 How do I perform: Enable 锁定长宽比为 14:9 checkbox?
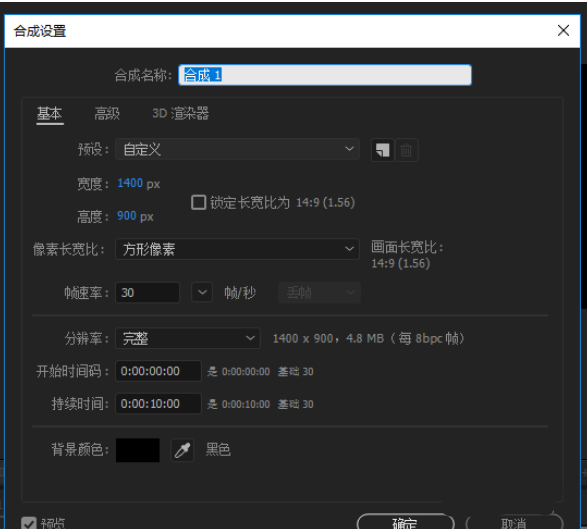(x=198, y=202)
